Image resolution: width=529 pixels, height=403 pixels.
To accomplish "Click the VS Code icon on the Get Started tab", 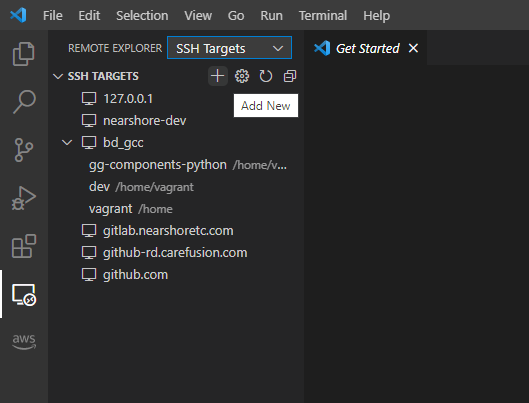I will 322,48.
